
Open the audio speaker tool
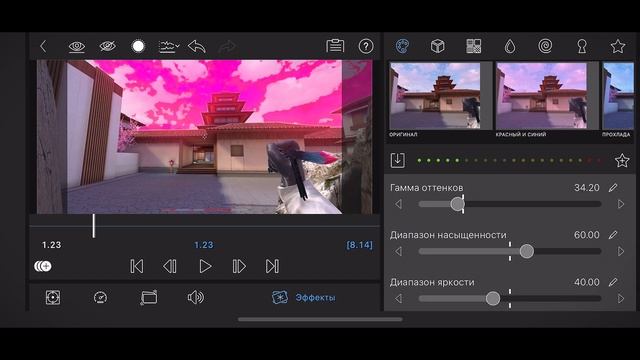click(196, 298)
